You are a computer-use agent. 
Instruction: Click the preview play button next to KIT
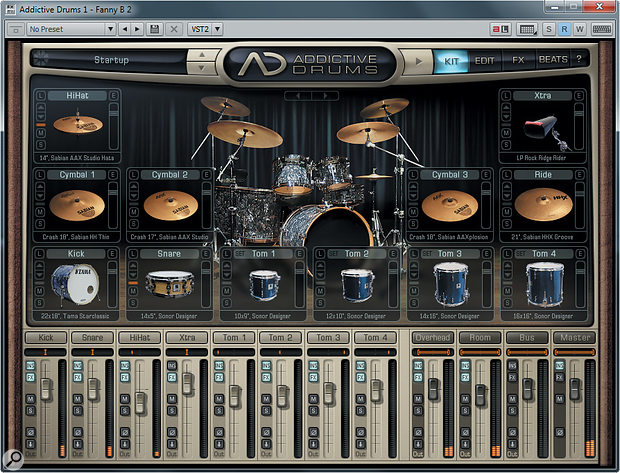[418, 61]
